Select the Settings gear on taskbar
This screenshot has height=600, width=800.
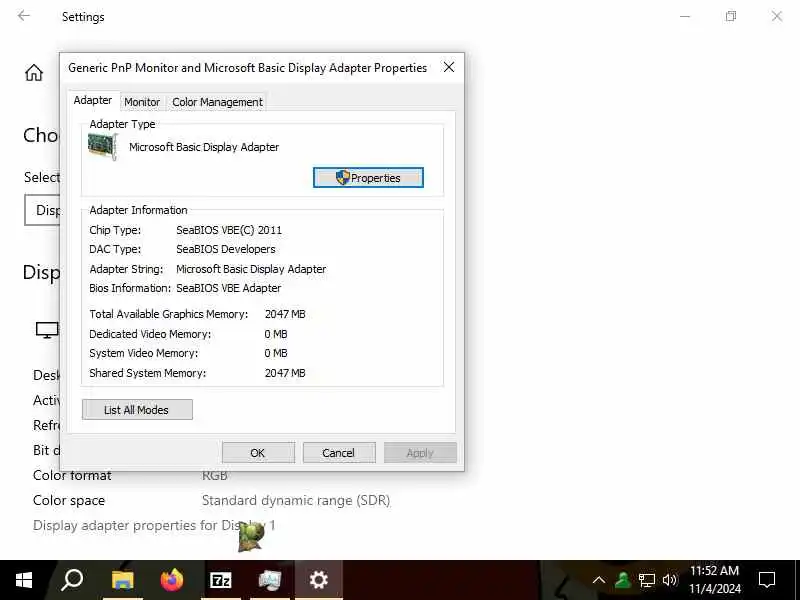[x=319, y=580]
